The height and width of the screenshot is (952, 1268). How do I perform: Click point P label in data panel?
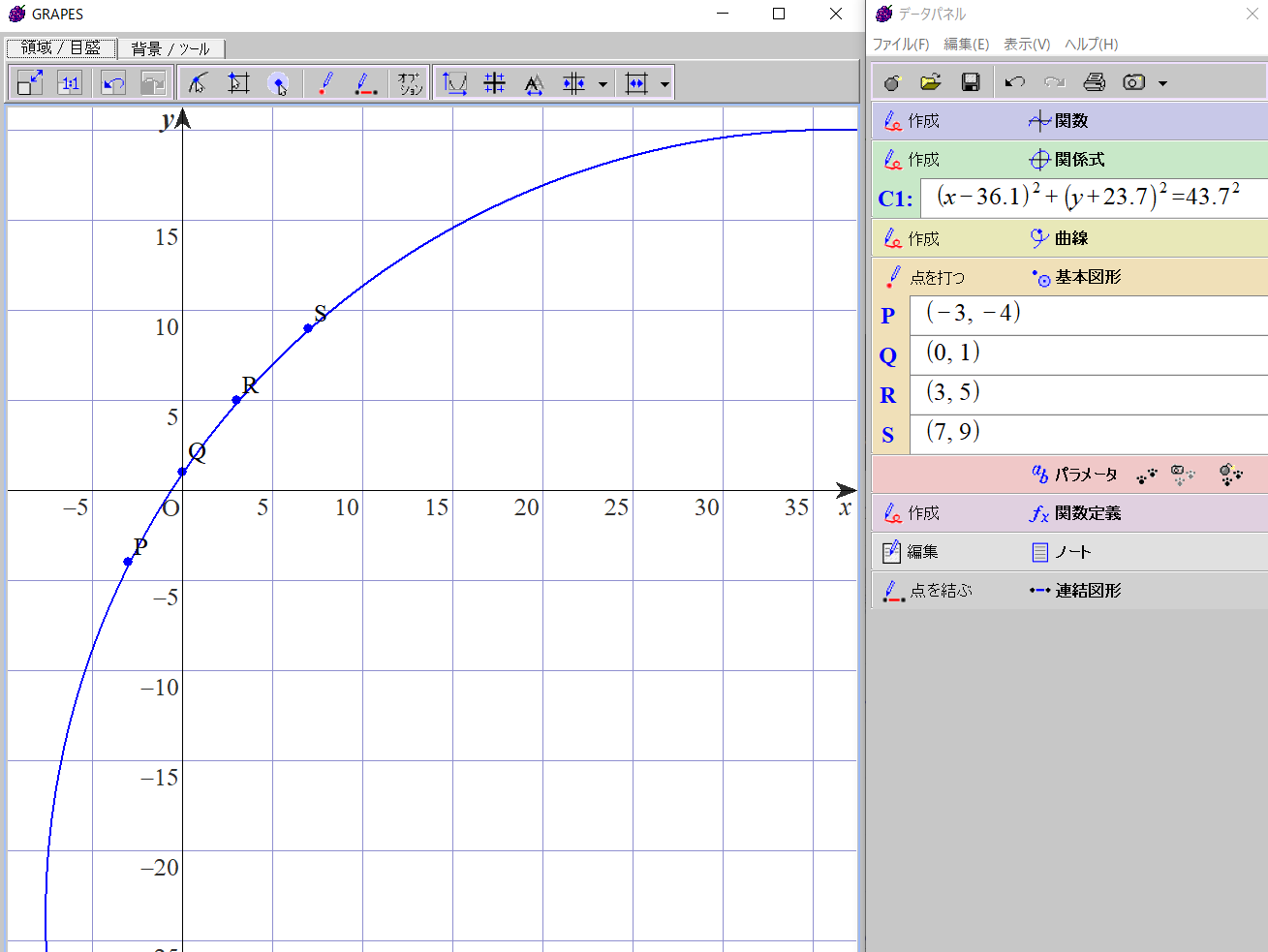tap(888, 316)
